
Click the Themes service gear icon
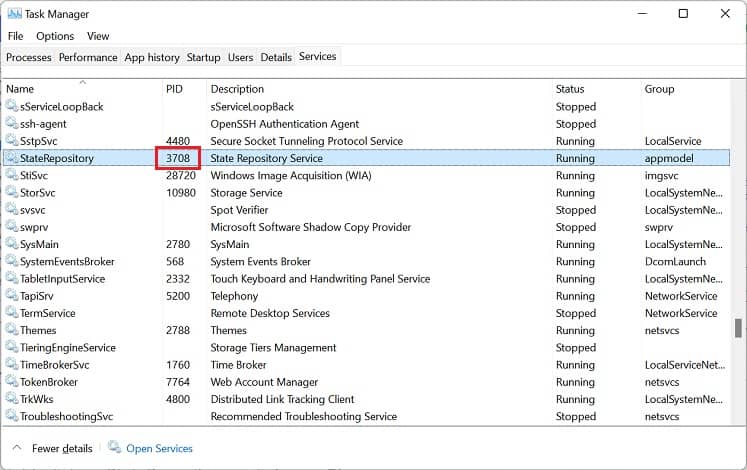point(12,330)
